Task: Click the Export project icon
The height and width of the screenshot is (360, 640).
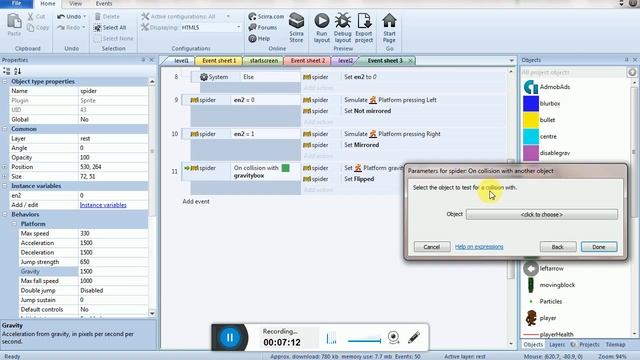Action: [x=364, y=20]
